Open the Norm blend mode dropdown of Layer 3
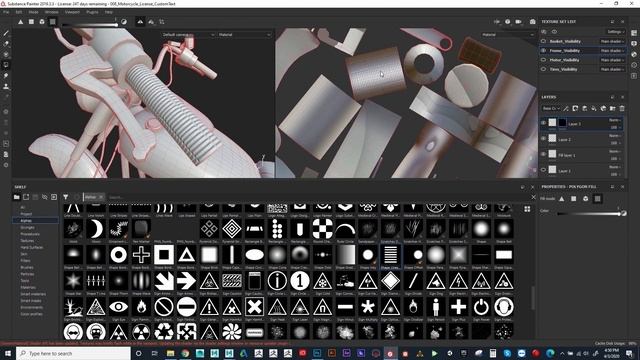The image size is (640, 360). 615,120
